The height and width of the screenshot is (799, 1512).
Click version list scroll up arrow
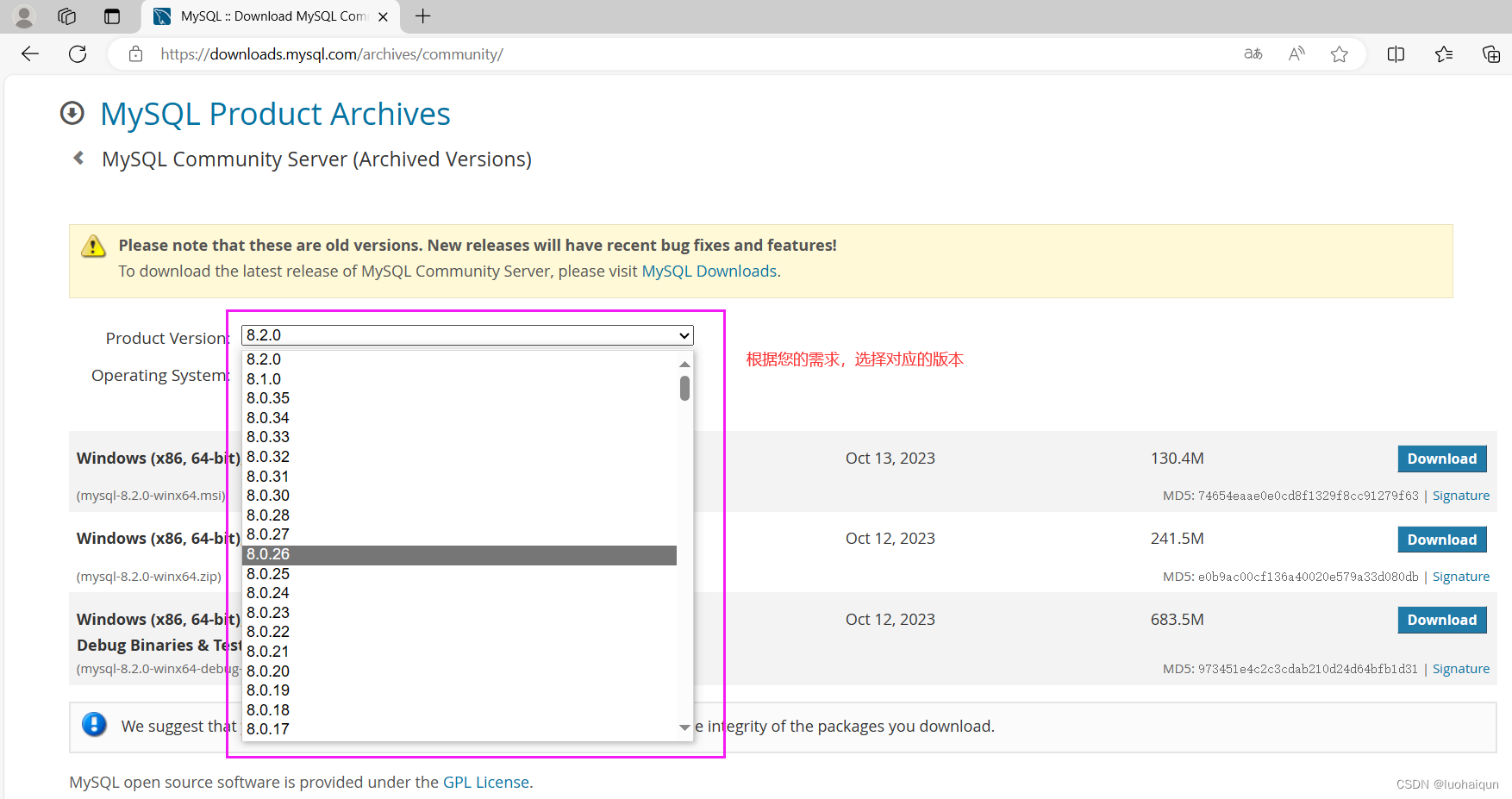(684, 364)
